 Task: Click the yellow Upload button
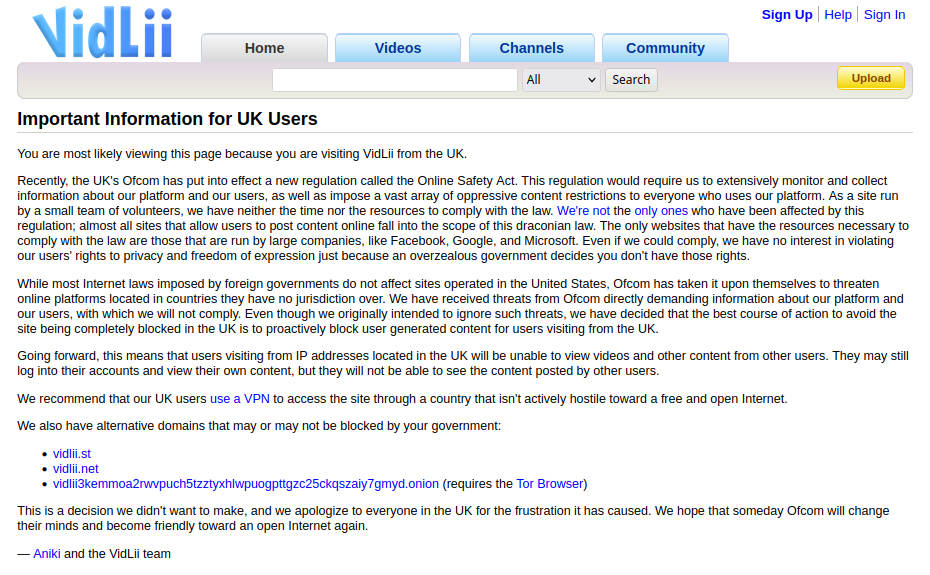tap(870, 78)
